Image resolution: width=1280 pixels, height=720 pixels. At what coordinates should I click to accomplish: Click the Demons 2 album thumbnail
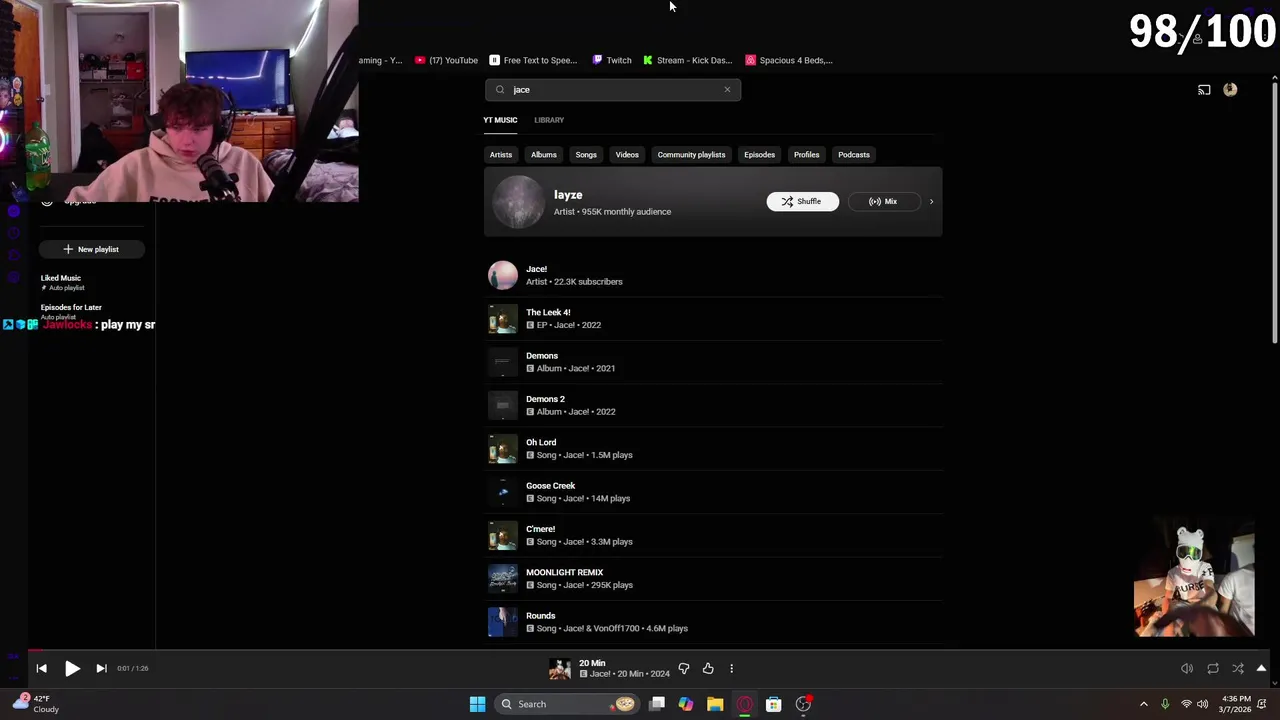(x=503, y=405)
